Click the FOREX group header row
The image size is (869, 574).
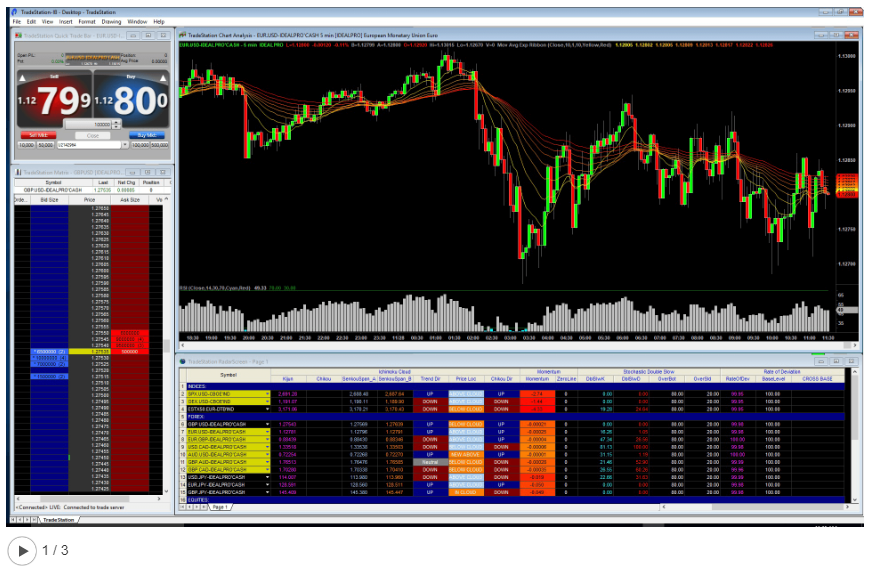tap(515, 417)
